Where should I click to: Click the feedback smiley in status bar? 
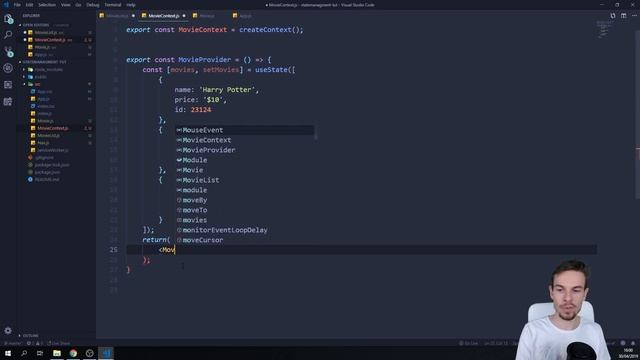(x=623, y=343)
